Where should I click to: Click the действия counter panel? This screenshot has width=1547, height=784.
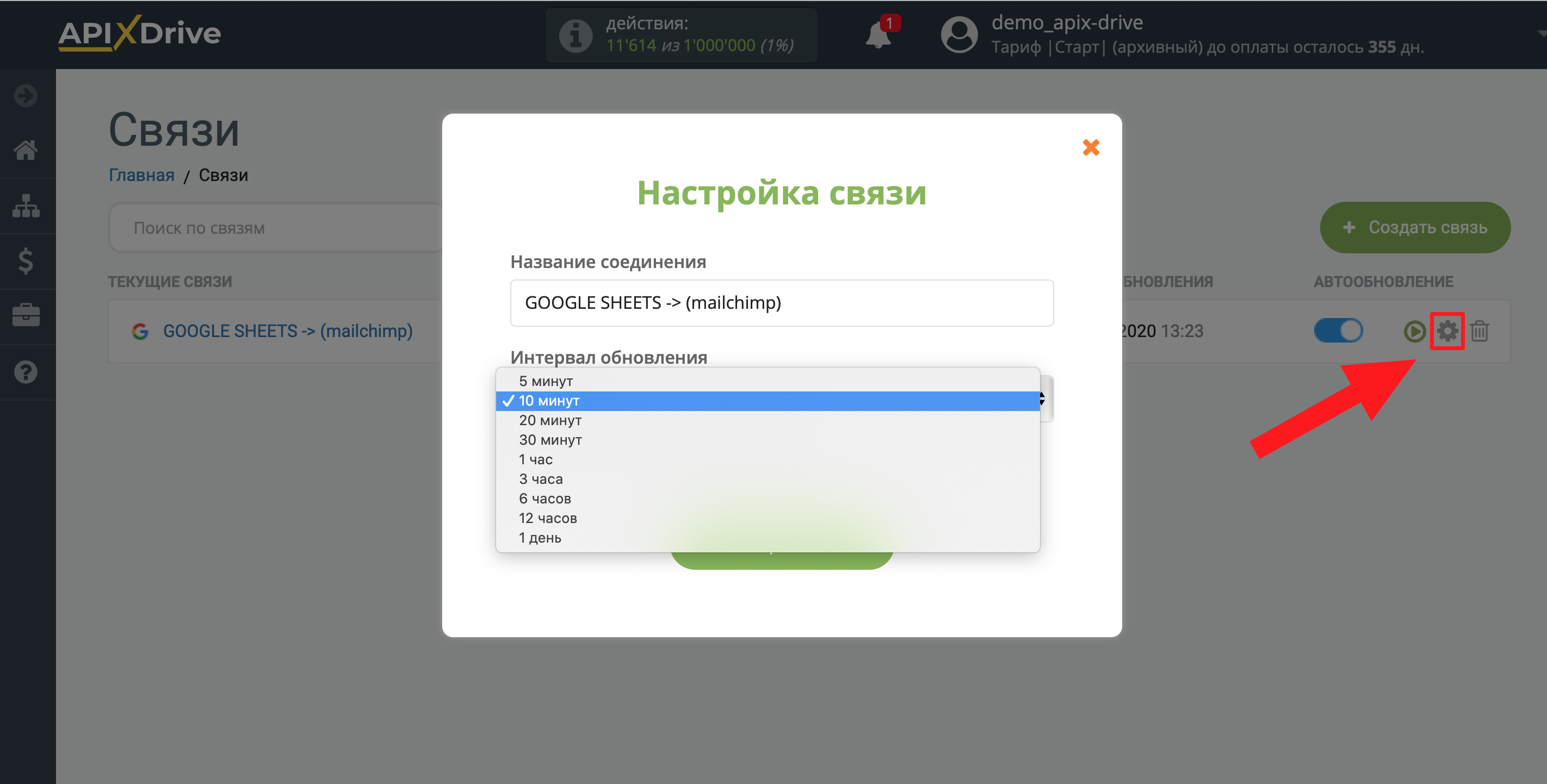(x=681, y=35)
